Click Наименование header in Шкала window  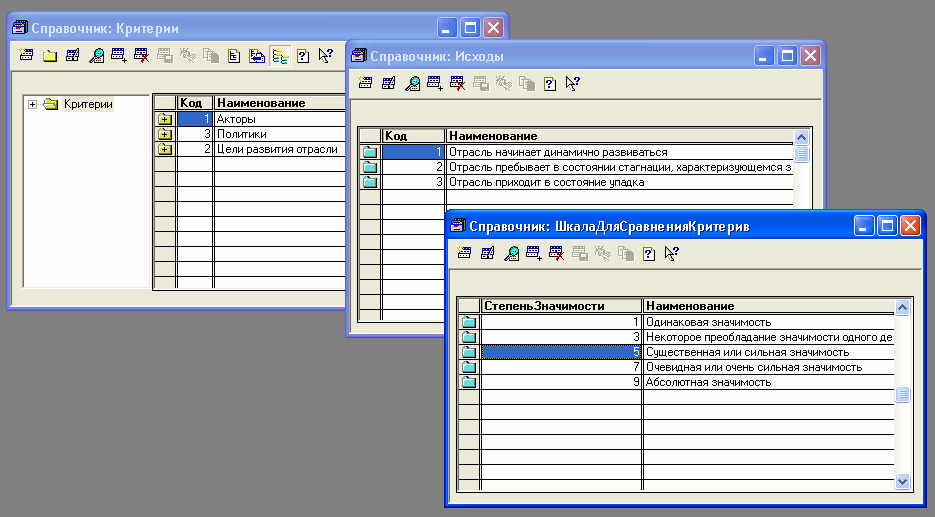pyautogui.click(x=769, y=306)
